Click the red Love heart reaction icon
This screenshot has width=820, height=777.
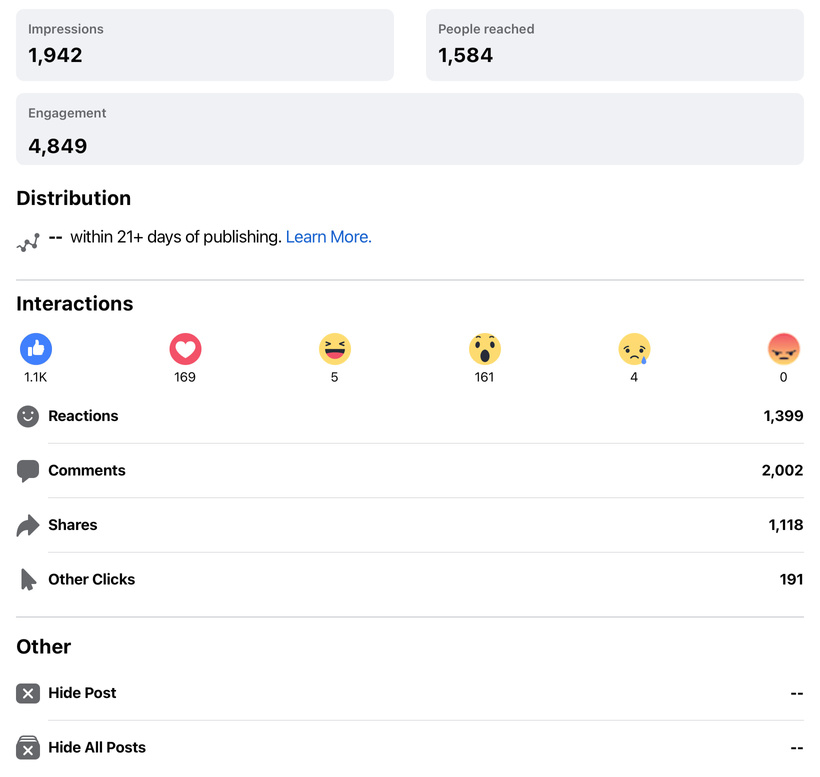185,349
